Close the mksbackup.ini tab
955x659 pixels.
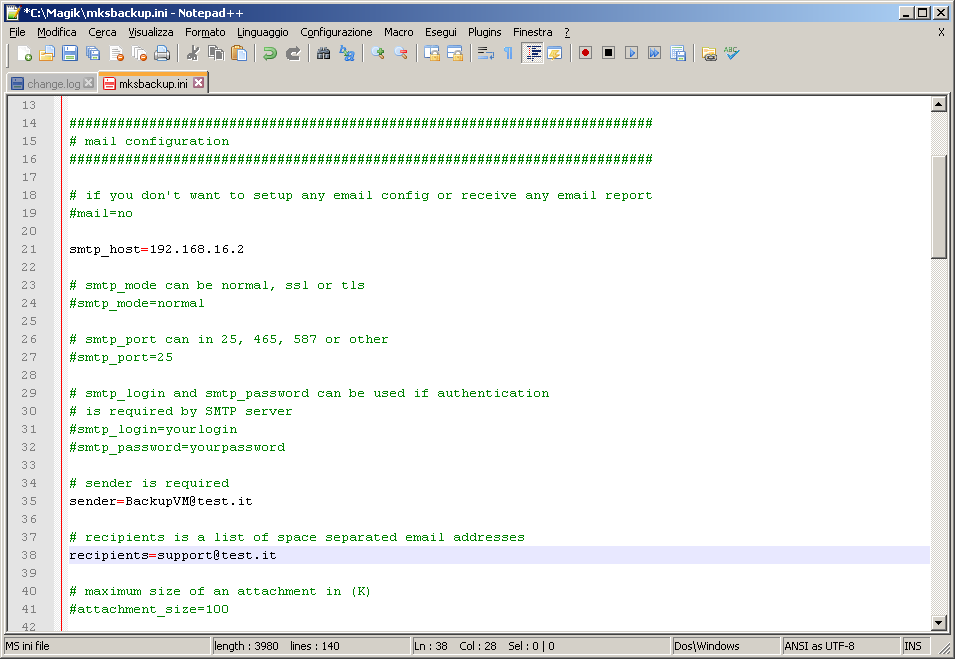coord(199,83)
